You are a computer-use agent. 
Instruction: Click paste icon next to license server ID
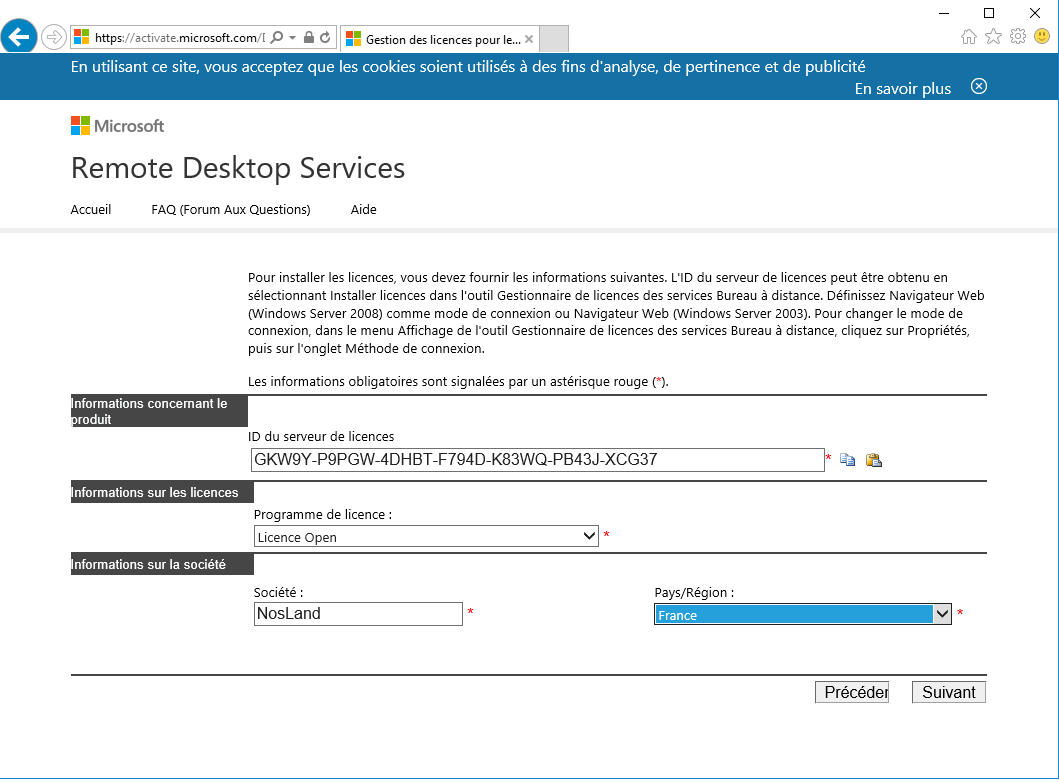[874, 460]
